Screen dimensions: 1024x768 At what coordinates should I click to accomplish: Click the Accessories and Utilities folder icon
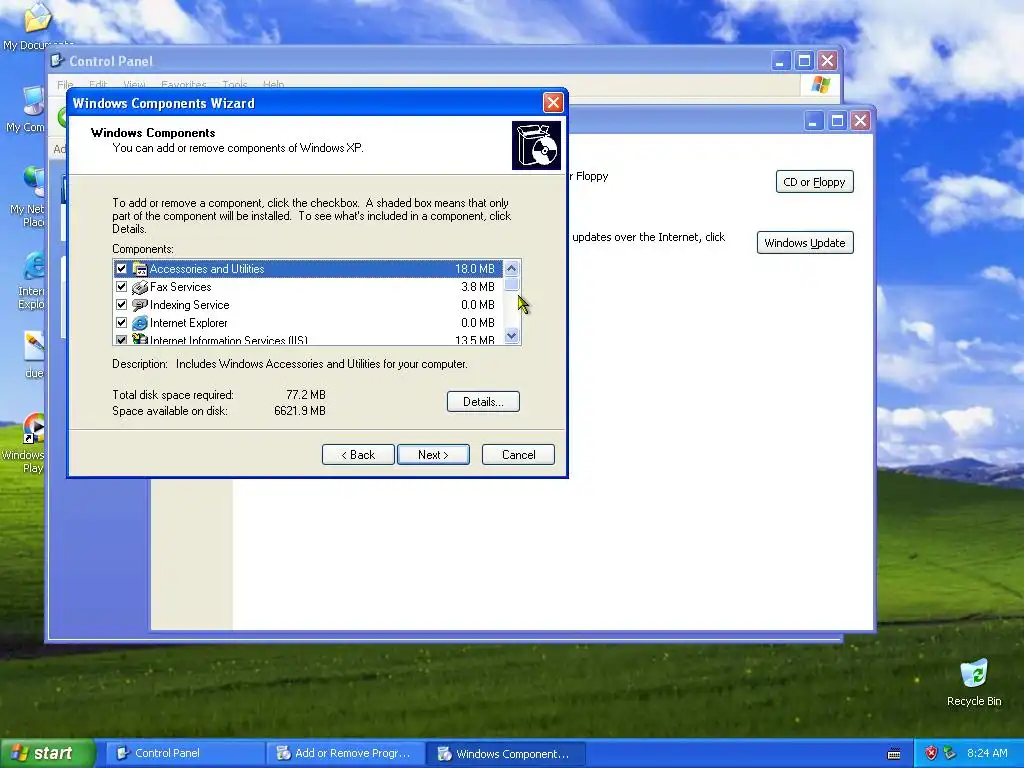click(140, 268)
